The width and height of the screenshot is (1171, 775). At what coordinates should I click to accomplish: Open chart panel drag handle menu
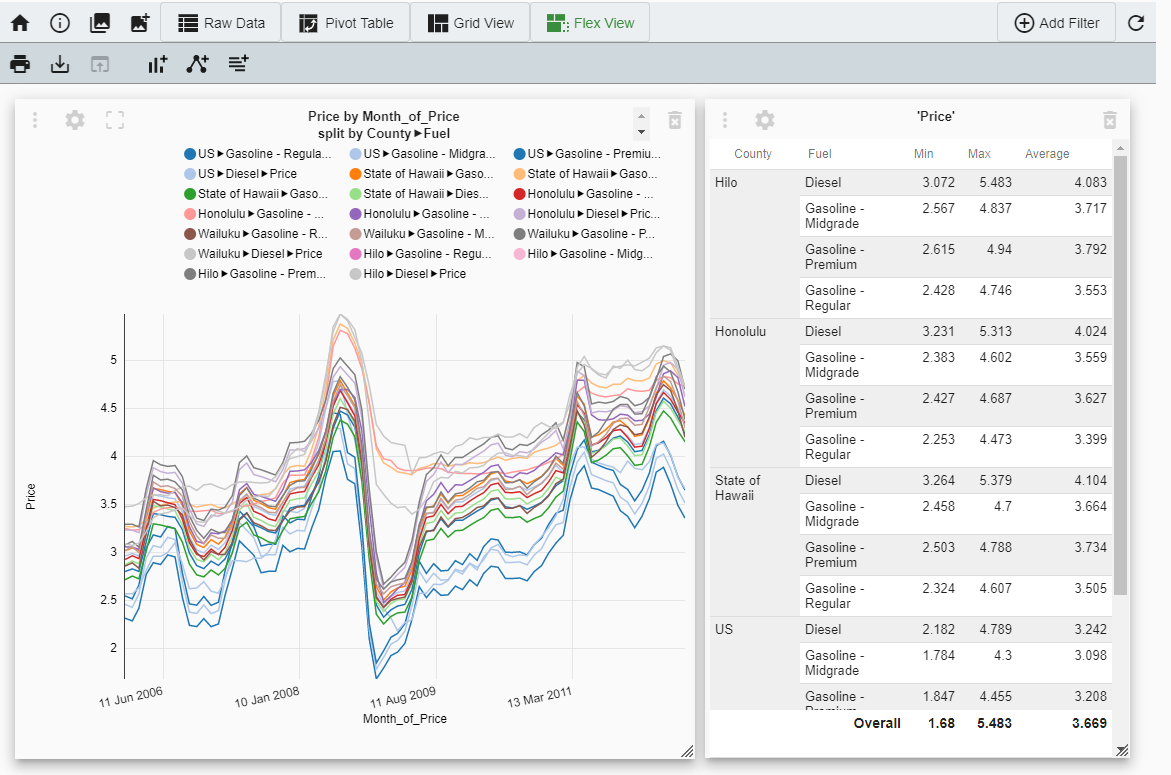[35, 120]
